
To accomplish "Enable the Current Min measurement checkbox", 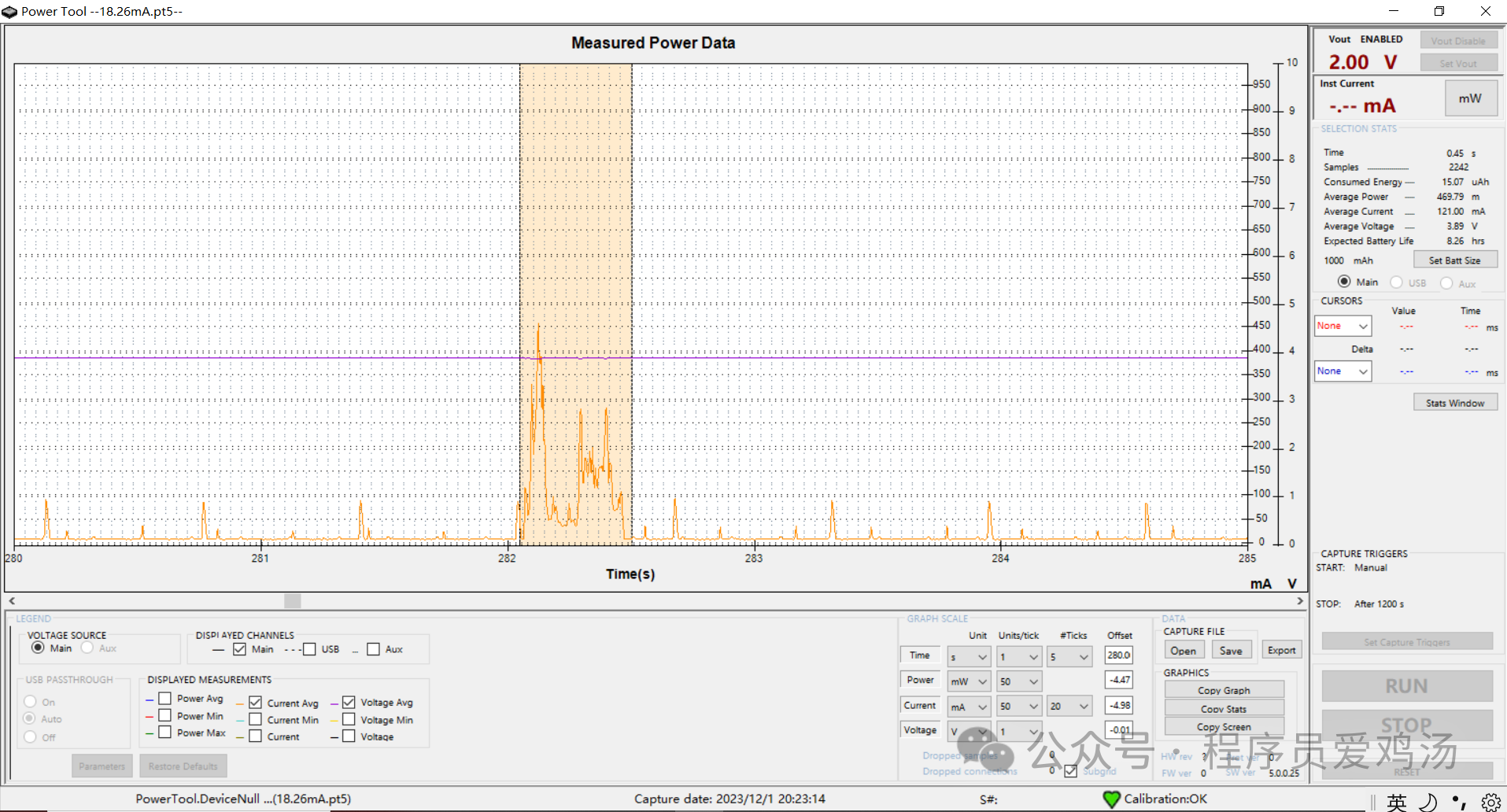I will pyautogui.click(x=256, y=719).
